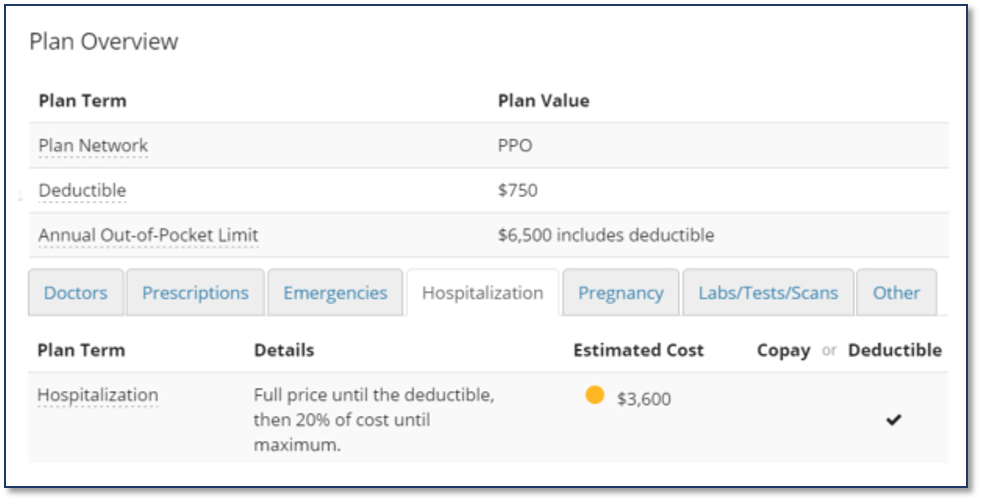The height and width of the screenshot is (501, 981).
Task: Click the Details column header
Action: coord(284,350)
